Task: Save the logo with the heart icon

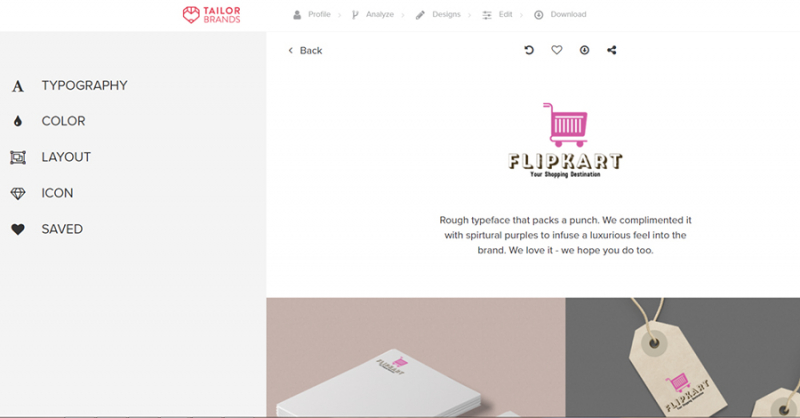Action: [557, 50]
